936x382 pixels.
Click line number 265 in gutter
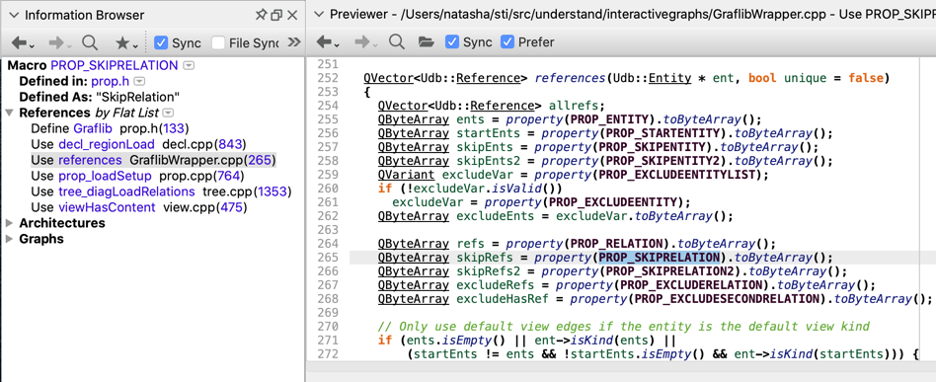pyautogui.click(x=328, y=257)
